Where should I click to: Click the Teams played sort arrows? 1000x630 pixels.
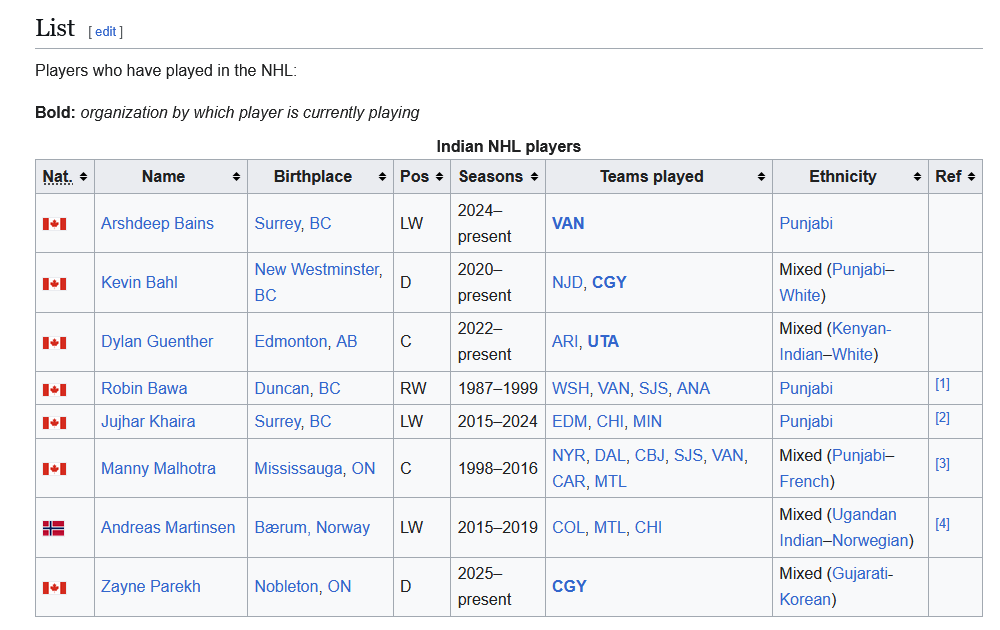click(761, 177)
